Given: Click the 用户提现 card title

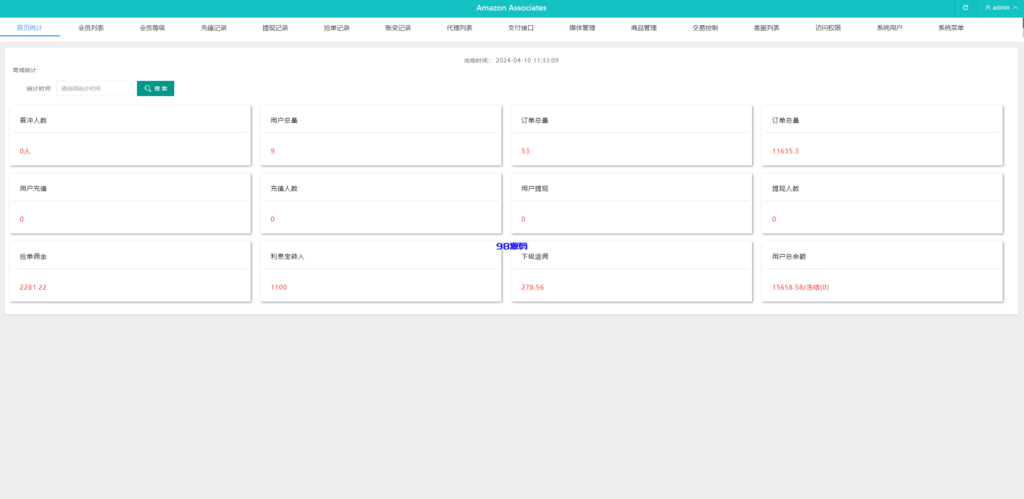Looking at the screenshot, I should (x=535, y=188).
